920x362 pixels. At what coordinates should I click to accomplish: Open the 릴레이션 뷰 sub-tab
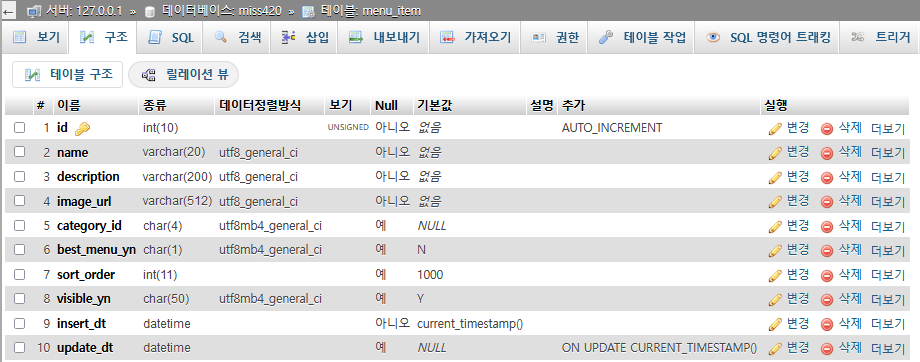184,75
